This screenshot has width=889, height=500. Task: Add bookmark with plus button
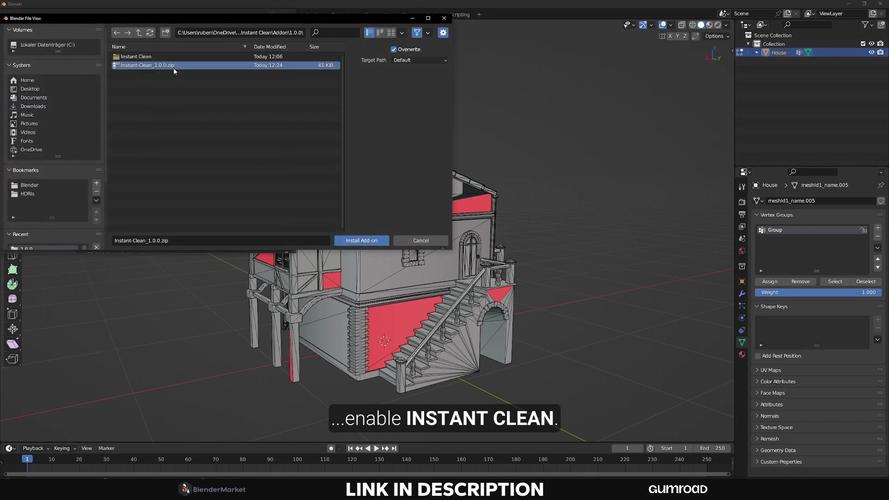coord(96,183)
